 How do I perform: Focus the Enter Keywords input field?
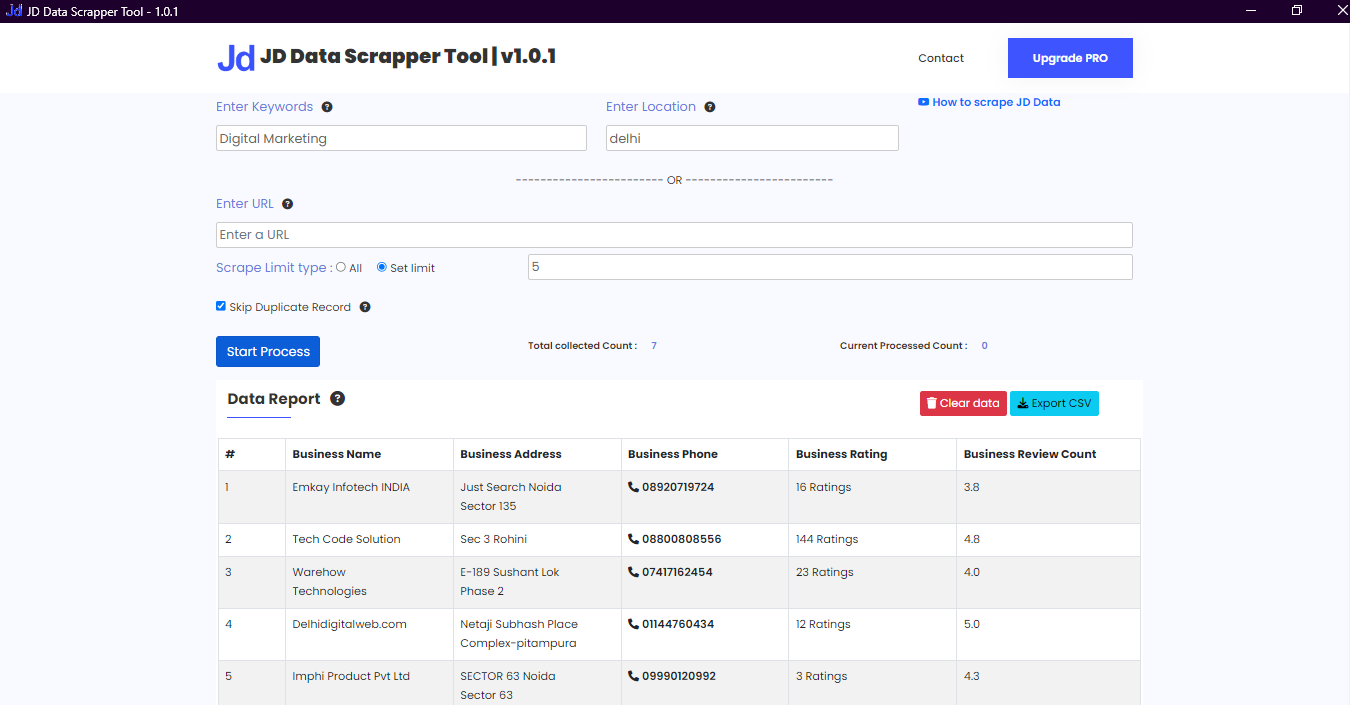point(401,138)
